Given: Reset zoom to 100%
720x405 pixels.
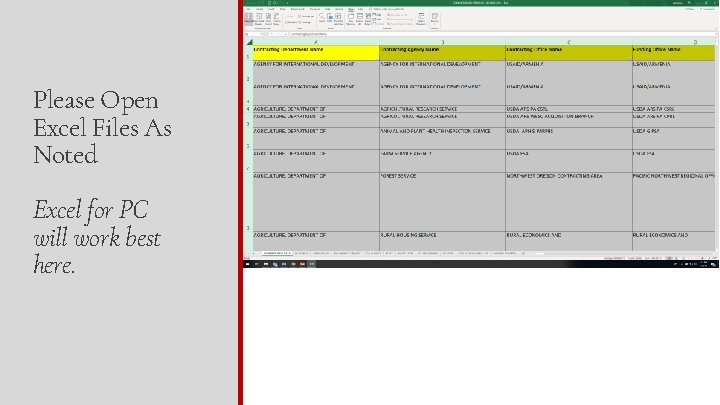Looking at the screenshot, I should click(x=330, y=18).
